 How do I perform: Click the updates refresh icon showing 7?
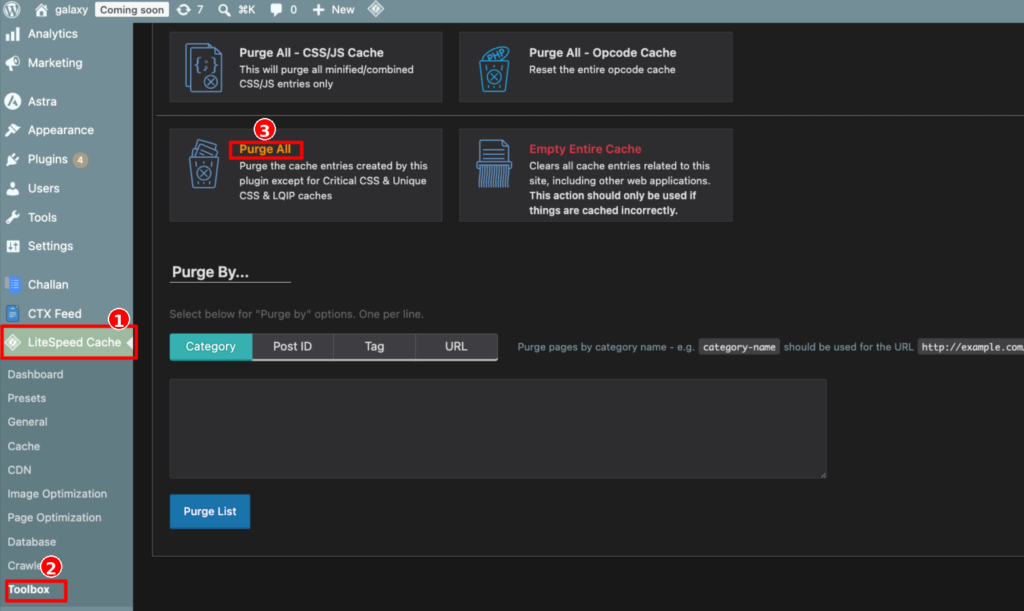184,10
